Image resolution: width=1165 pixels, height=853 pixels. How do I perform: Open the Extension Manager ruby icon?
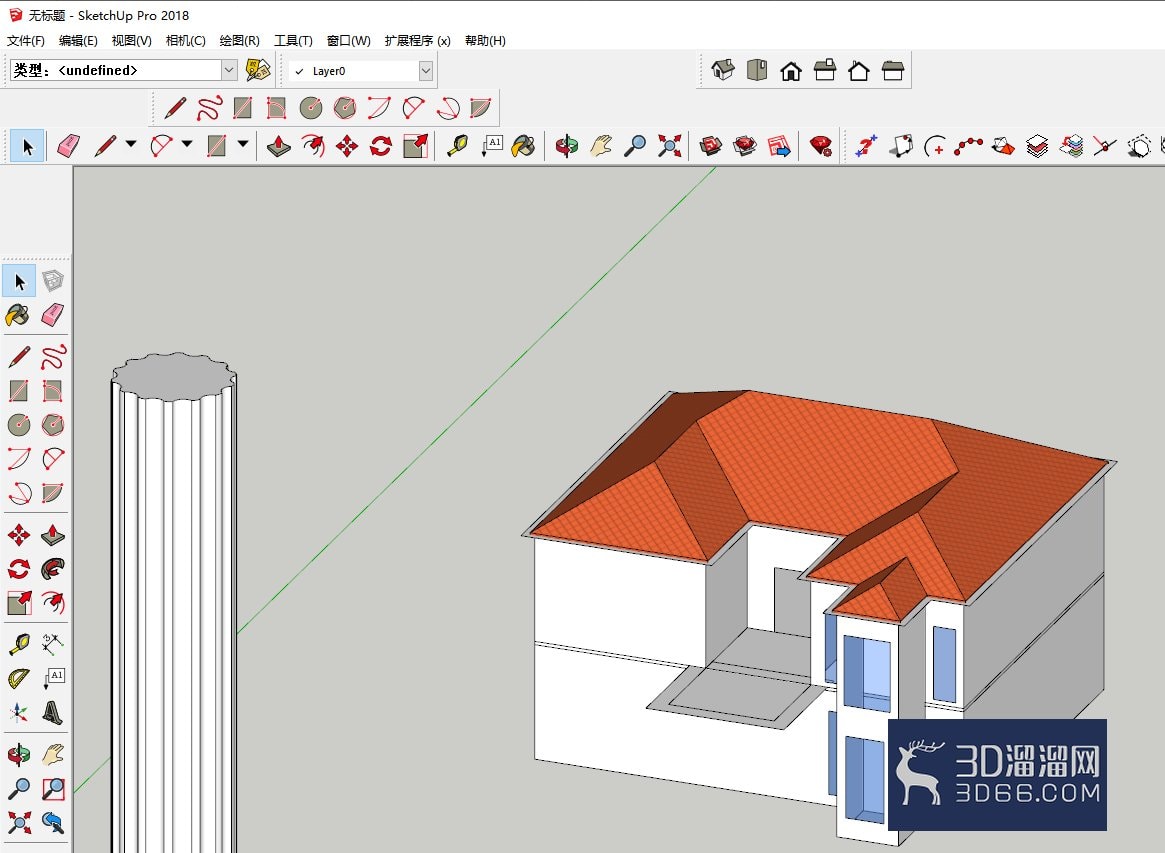pyautogui.click(x=820, y=146)
